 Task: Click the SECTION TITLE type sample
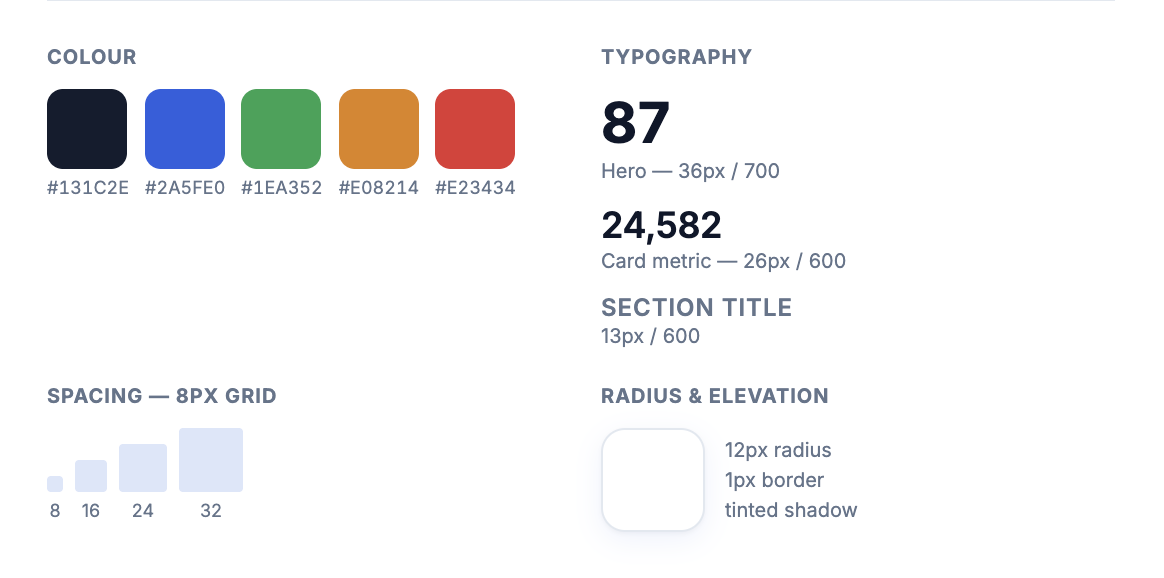tap(696, 307)
